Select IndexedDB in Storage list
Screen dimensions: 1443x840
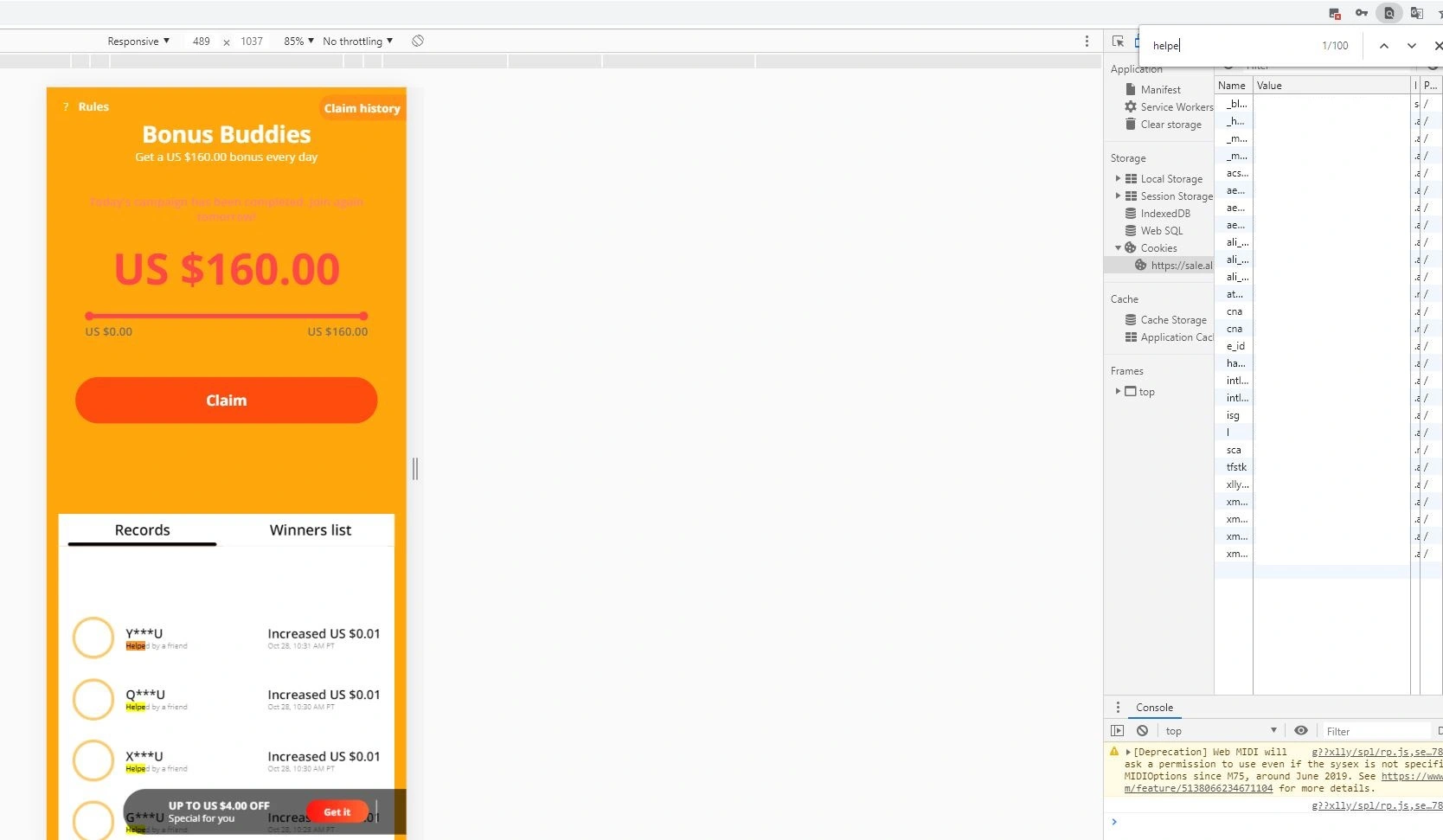1165,213
